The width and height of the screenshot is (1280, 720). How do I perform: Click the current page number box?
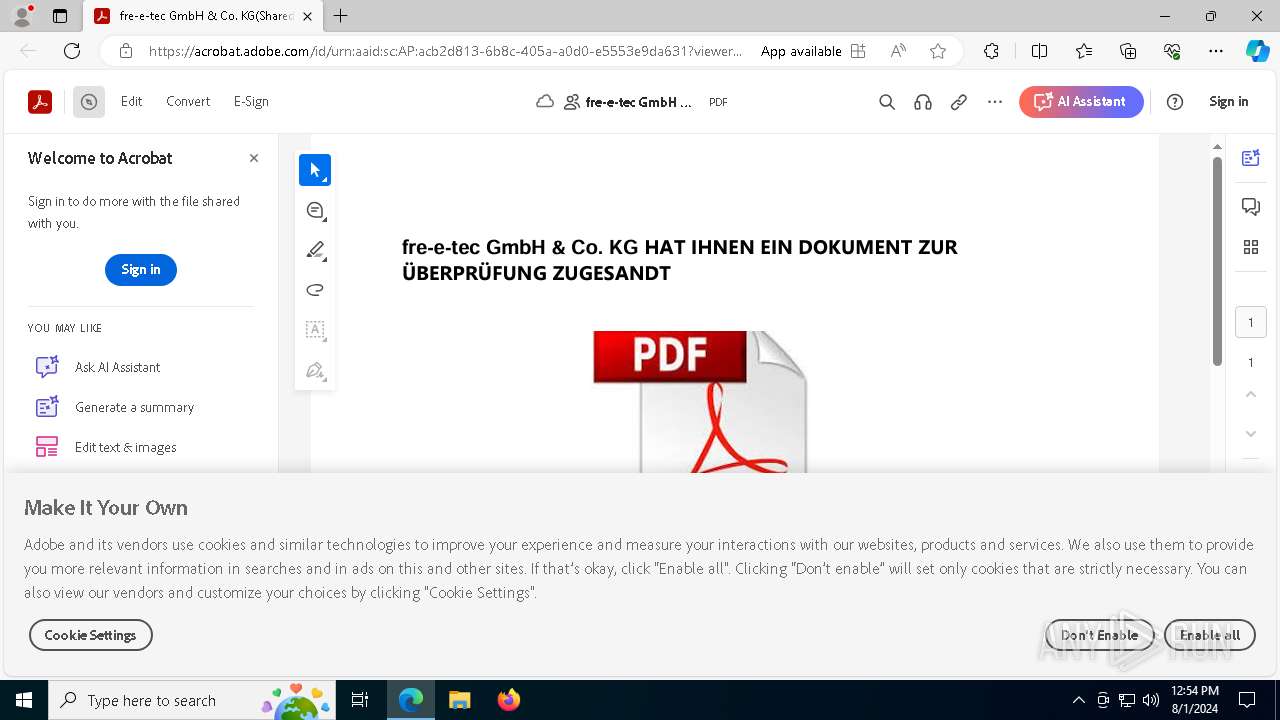(x=1251, y=322)
